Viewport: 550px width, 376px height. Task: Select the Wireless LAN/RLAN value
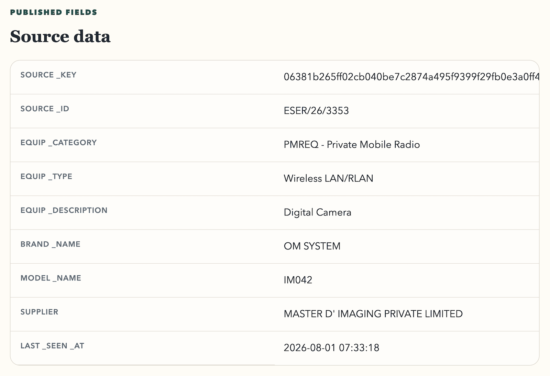click(328, 179)
